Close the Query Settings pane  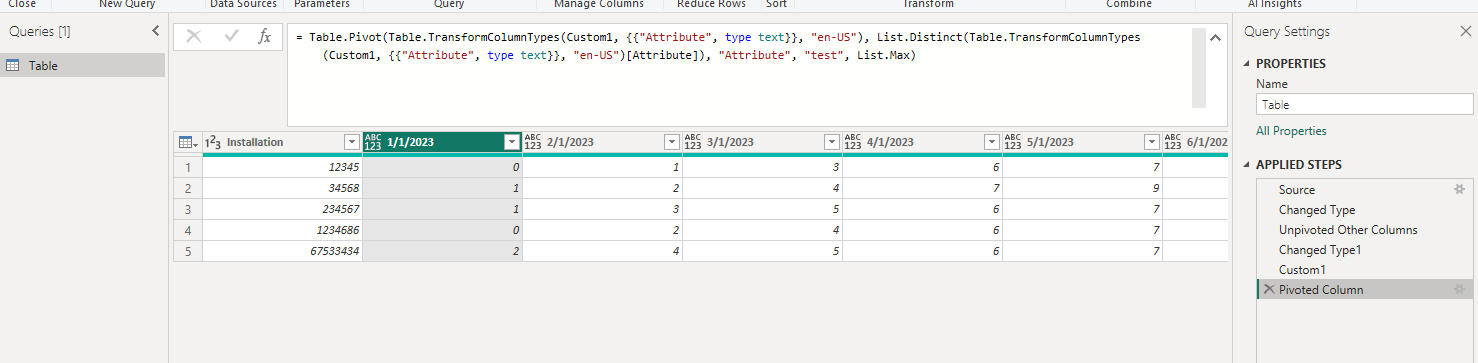click(x=1465, y=32)
